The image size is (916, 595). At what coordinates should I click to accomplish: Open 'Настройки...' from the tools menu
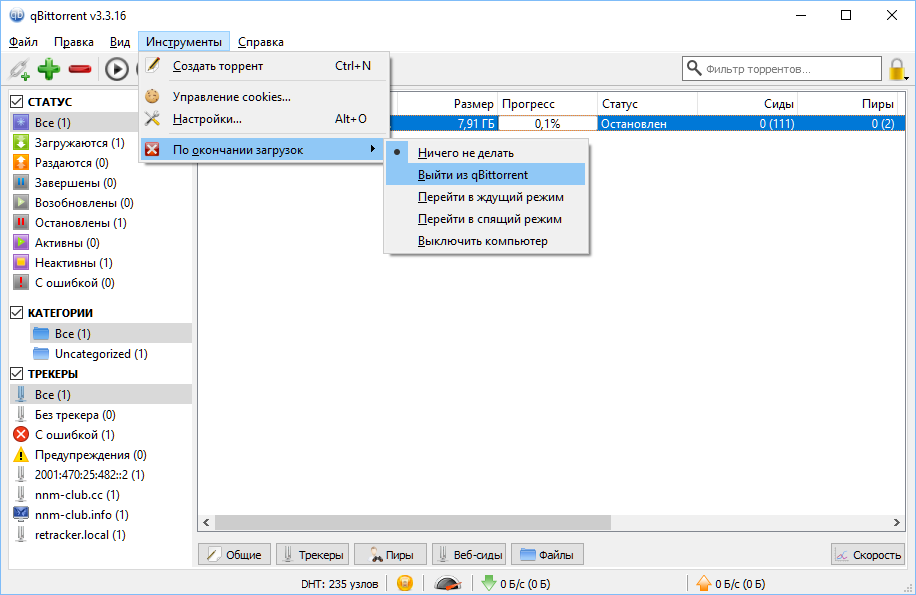tap(263, 119)
